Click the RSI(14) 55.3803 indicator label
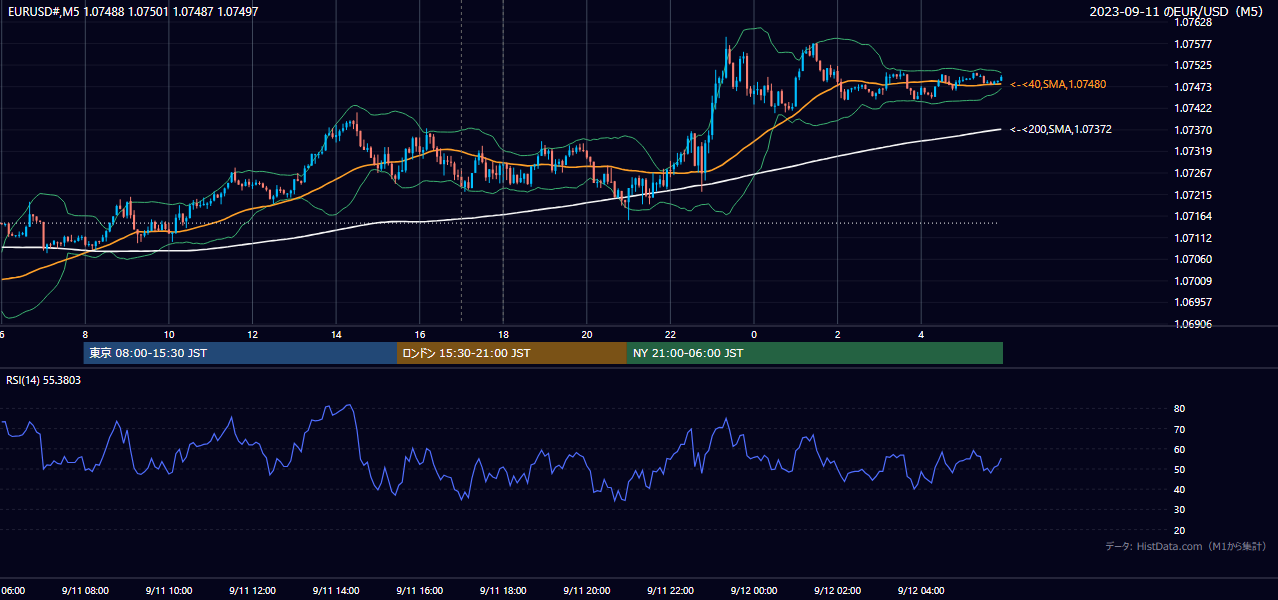This screenshot has height=600, width=1278. click(x=44, y=380)
